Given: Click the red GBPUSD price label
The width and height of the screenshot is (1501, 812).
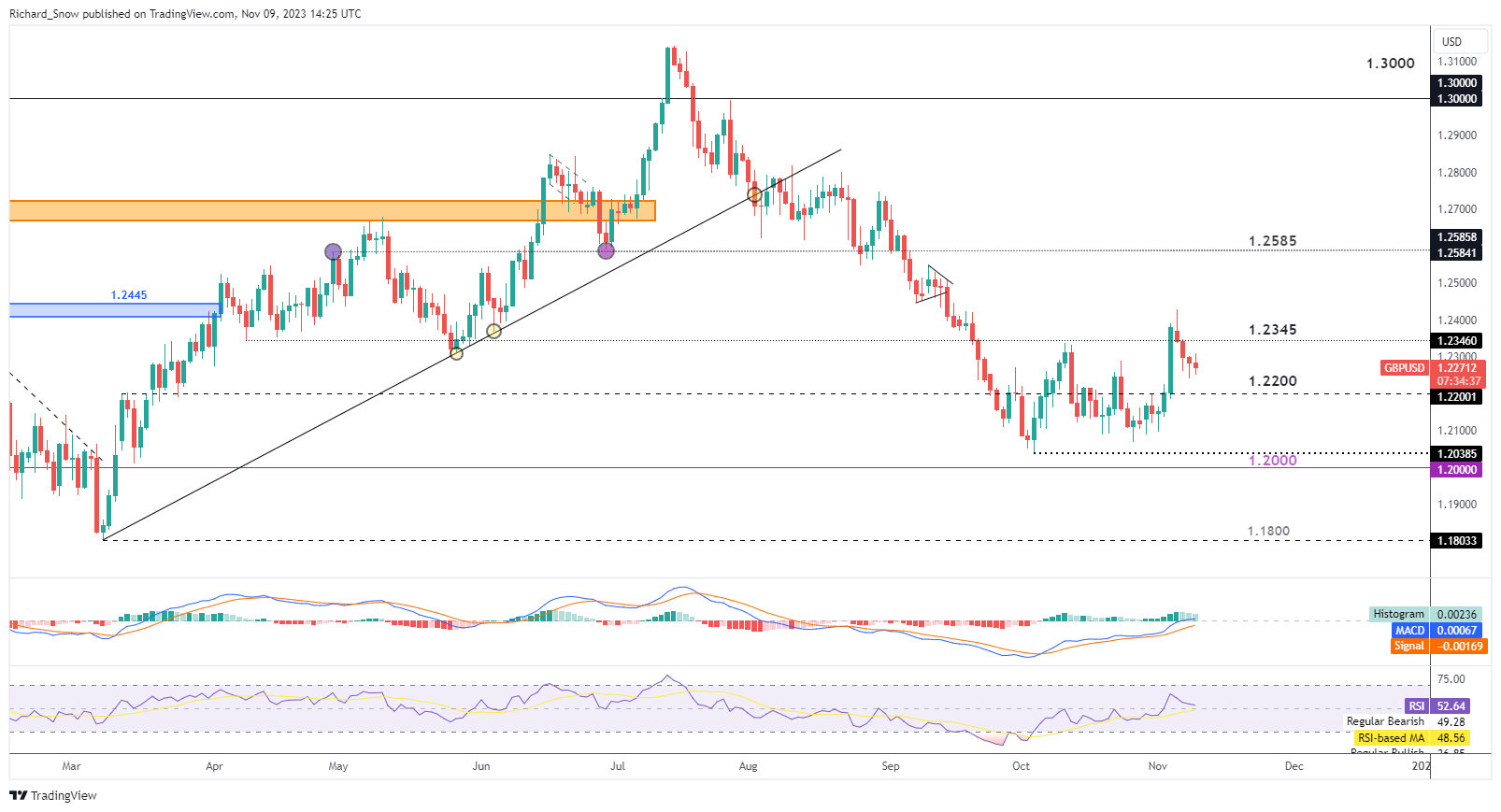Looking at the screenshot, I should 1404,368.
